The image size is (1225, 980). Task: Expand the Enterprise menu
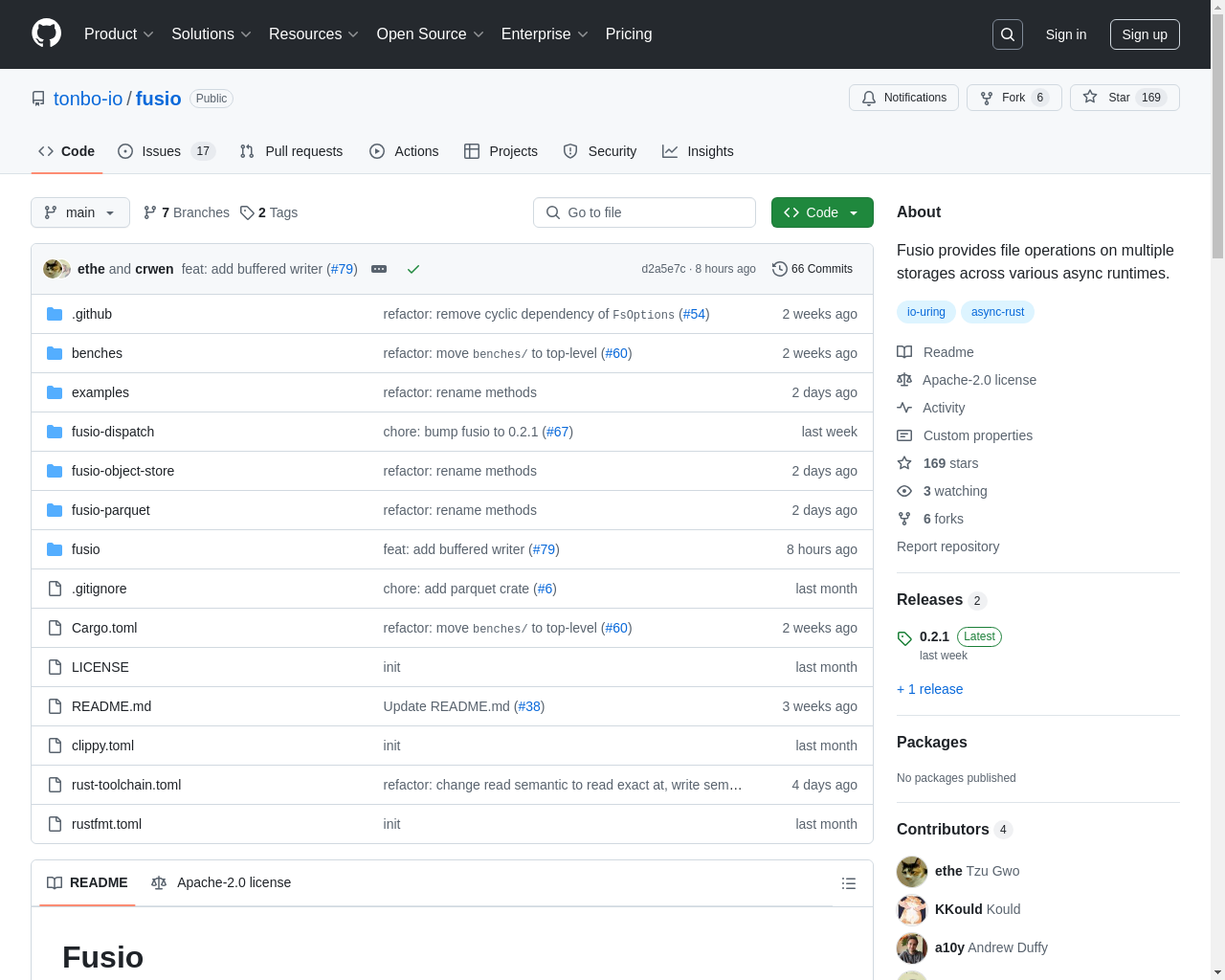[x=545, y=34]
